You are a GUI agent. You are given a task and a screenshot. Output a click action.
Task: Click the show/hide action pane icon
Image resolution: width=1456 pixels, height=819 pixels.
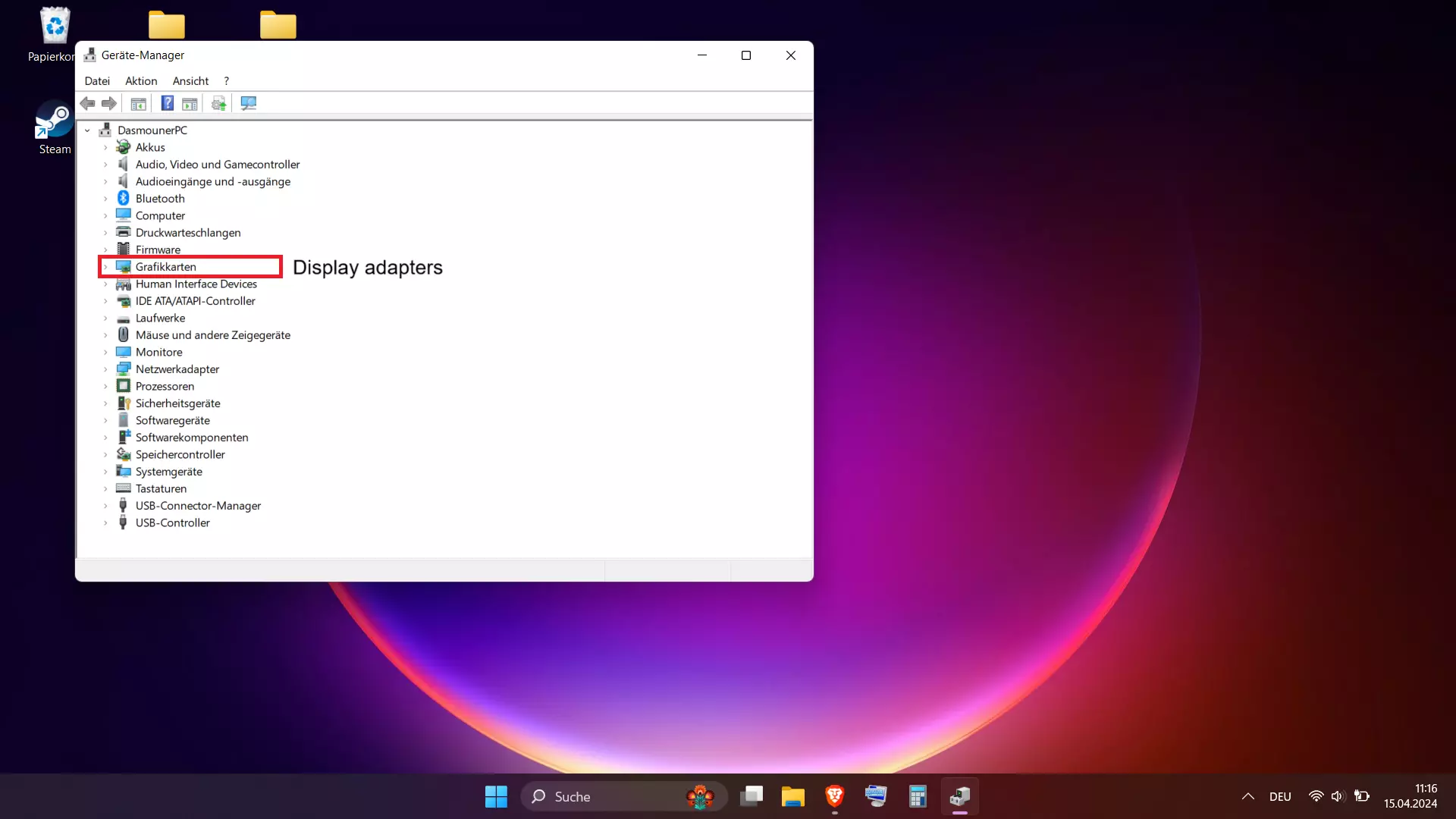click(x=190, y=103)
